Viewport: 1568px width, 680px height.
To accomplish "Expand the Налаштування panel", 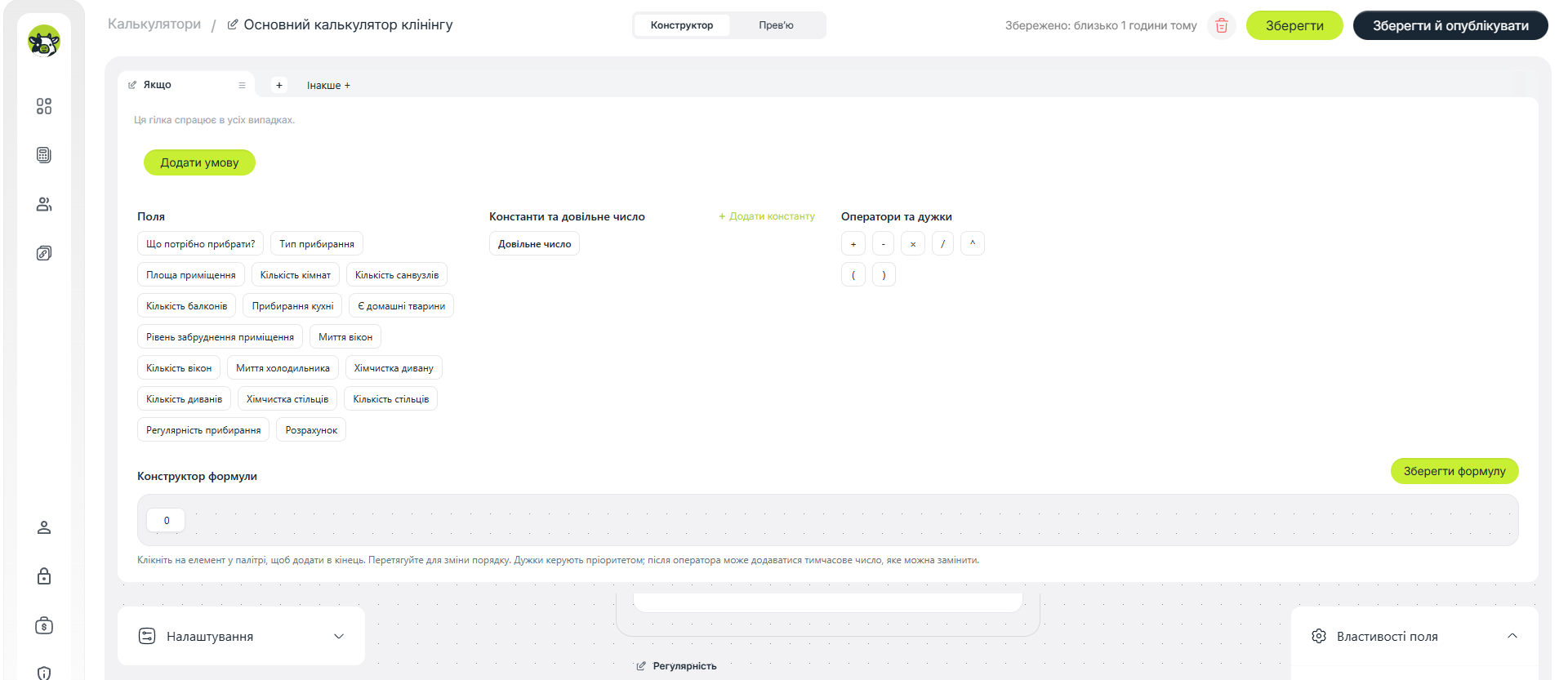I will (x=241, y=636).
